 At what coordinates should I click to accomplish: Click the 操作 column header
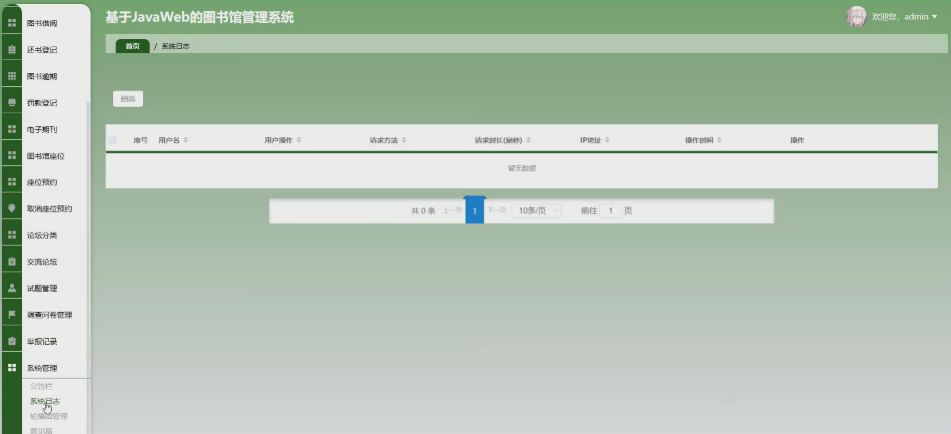797,140
